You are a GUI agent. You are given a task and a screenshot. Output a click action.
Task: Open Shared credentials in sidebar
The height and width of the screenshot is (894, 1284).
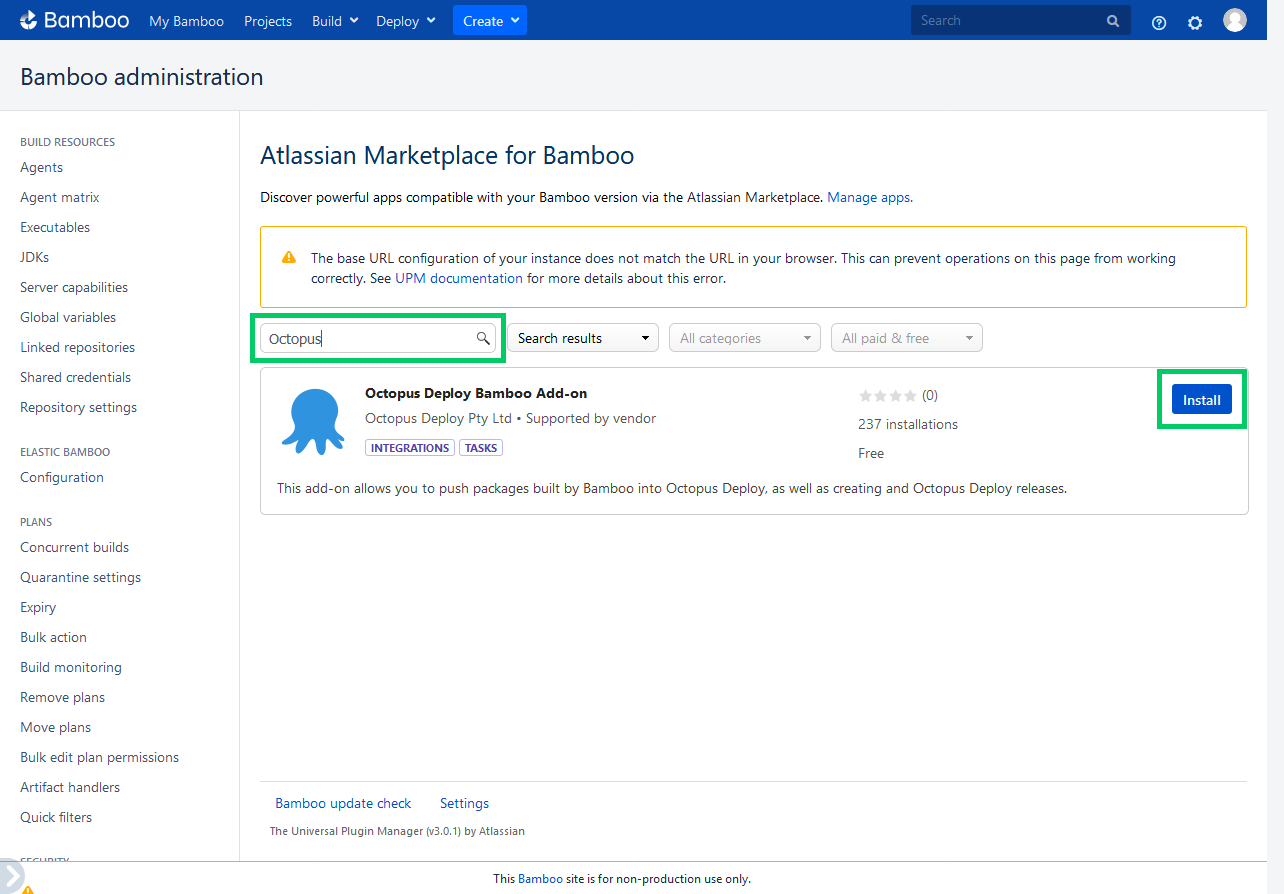click(76, 377)
